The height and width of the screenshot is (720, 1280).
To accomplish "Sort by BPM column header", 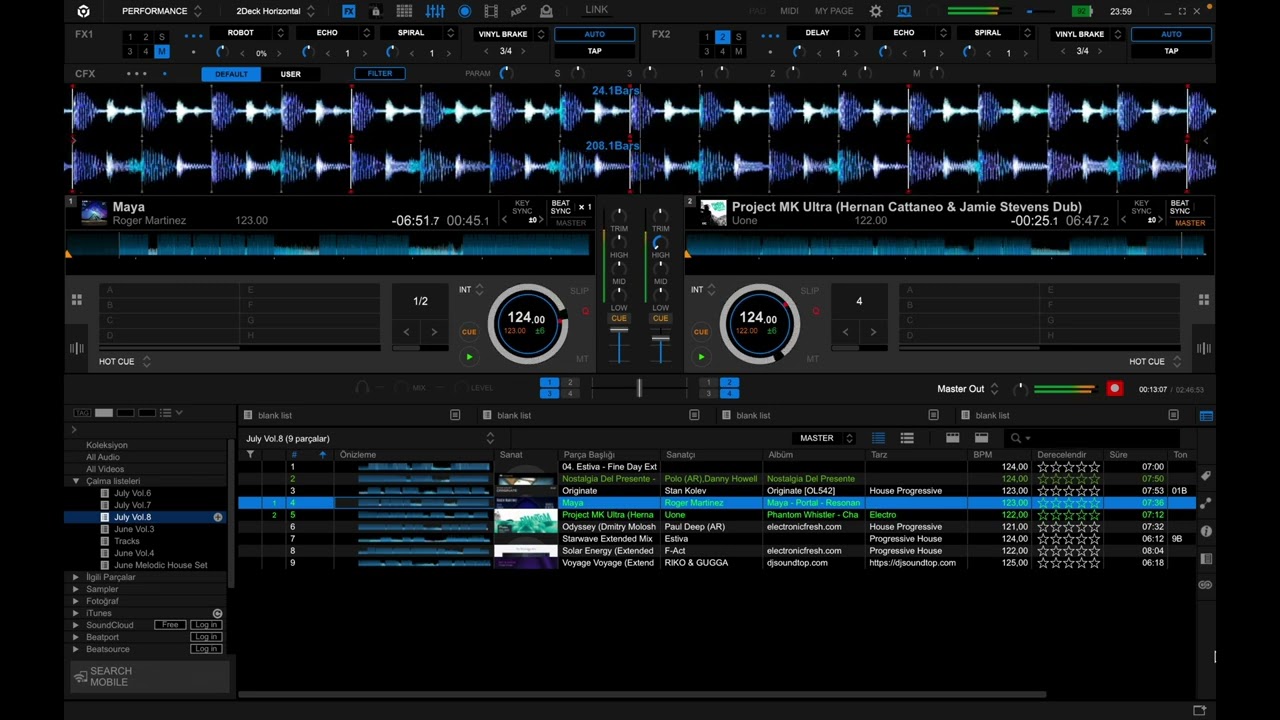I will [983, 455].
